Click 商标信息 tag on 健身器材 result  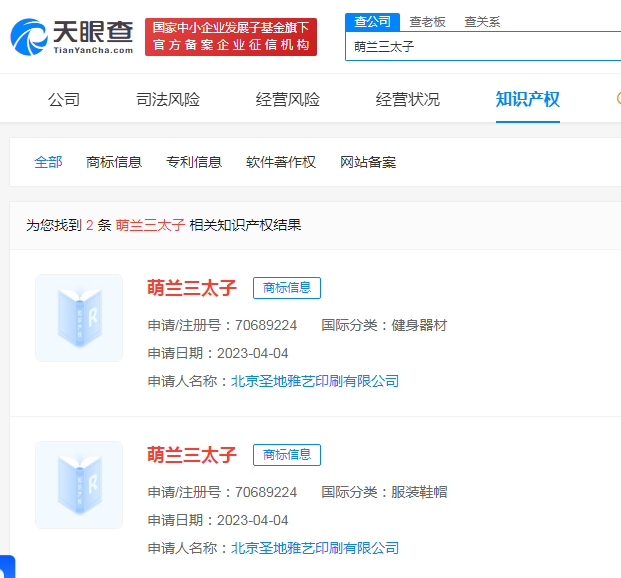click(x=287, y=288)
